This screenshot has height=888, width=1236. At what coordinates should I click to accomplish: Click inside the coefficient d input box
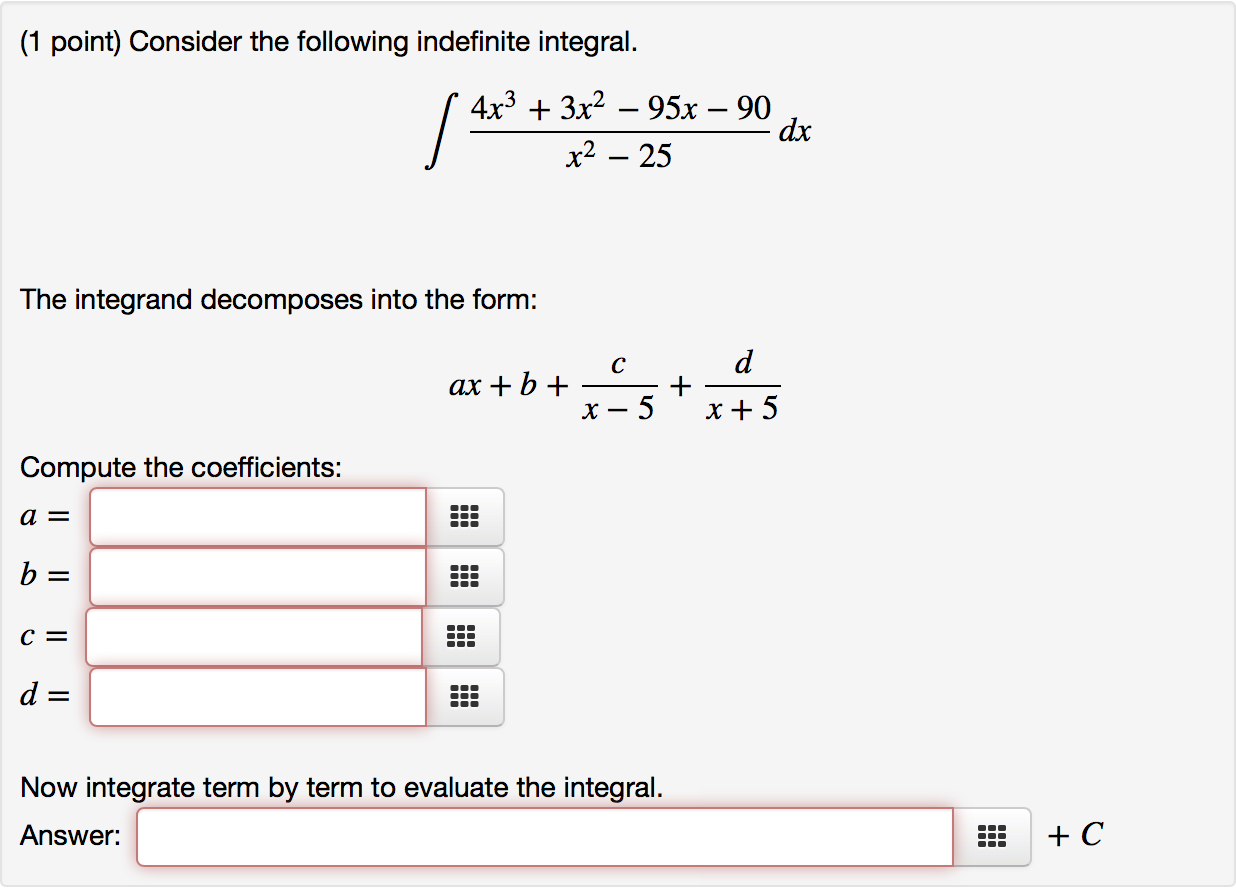(255, 697)
